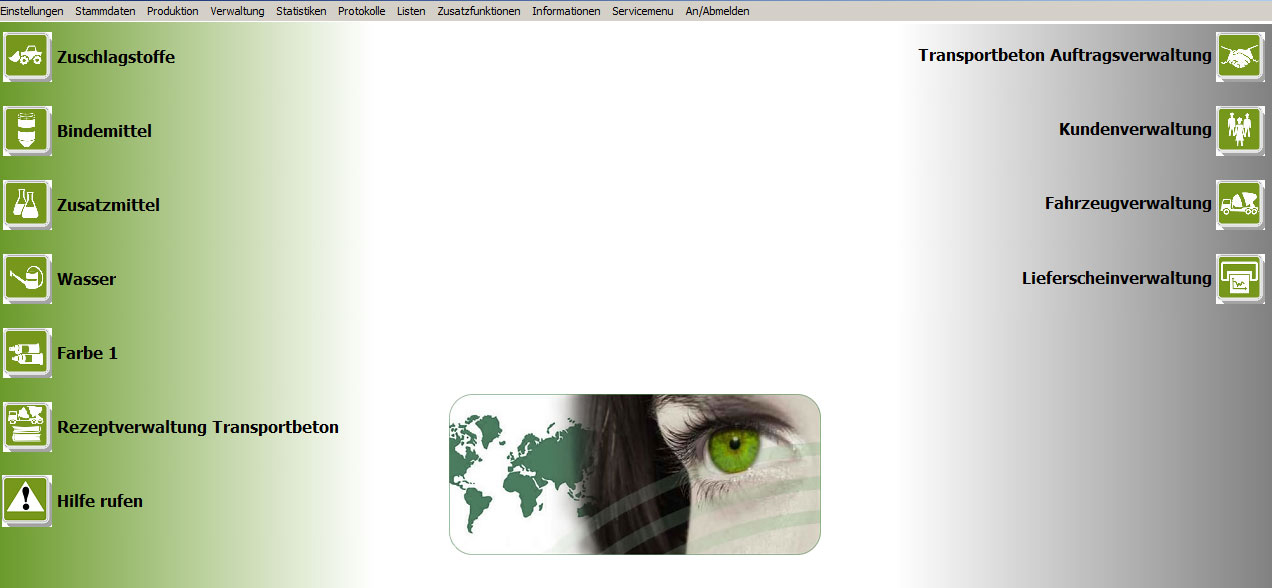
Task: Click the Farbe 1 icon
Action: pyautogui.click(x=27, y=353)
